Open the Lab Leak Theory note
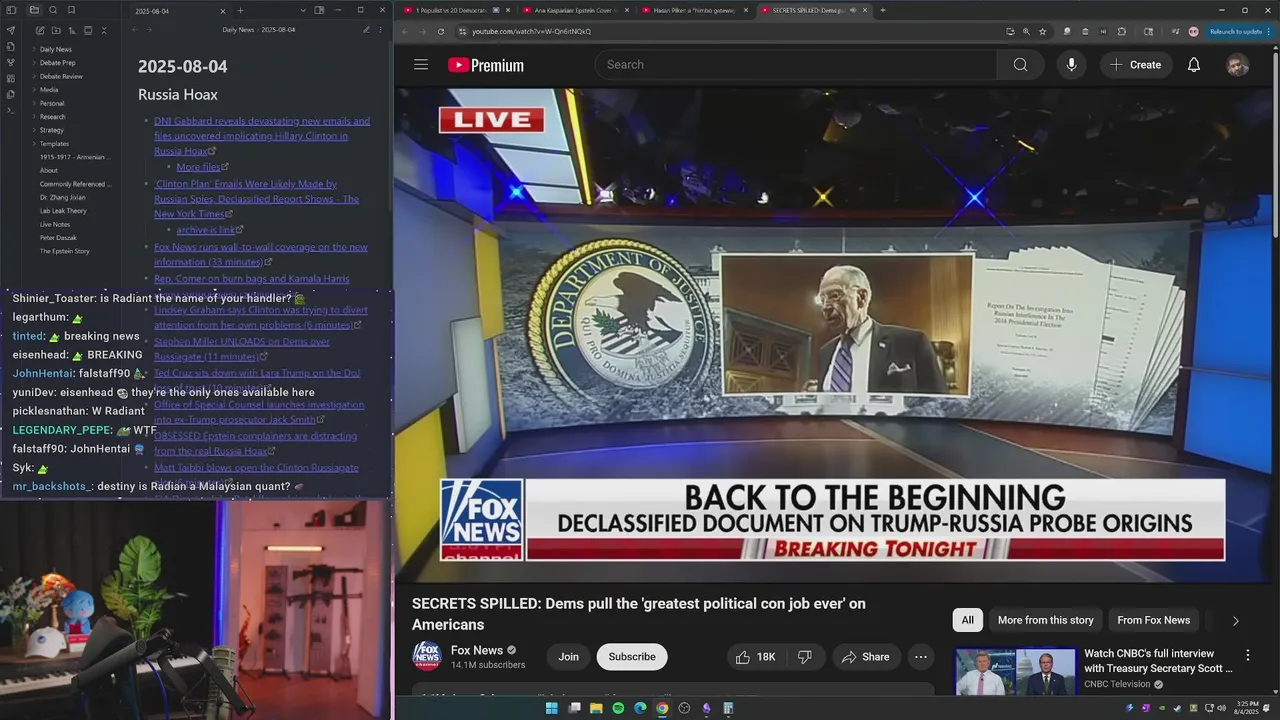1280x720 pixels. pos(63,211)
